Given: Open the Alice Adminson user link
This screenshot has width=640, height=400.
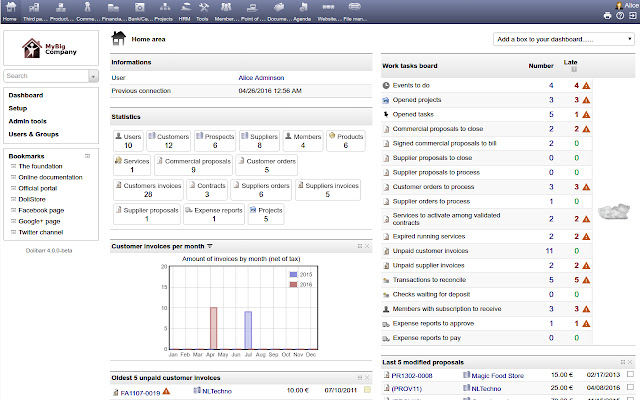Looking at the screenshot, I should [263, 77].
